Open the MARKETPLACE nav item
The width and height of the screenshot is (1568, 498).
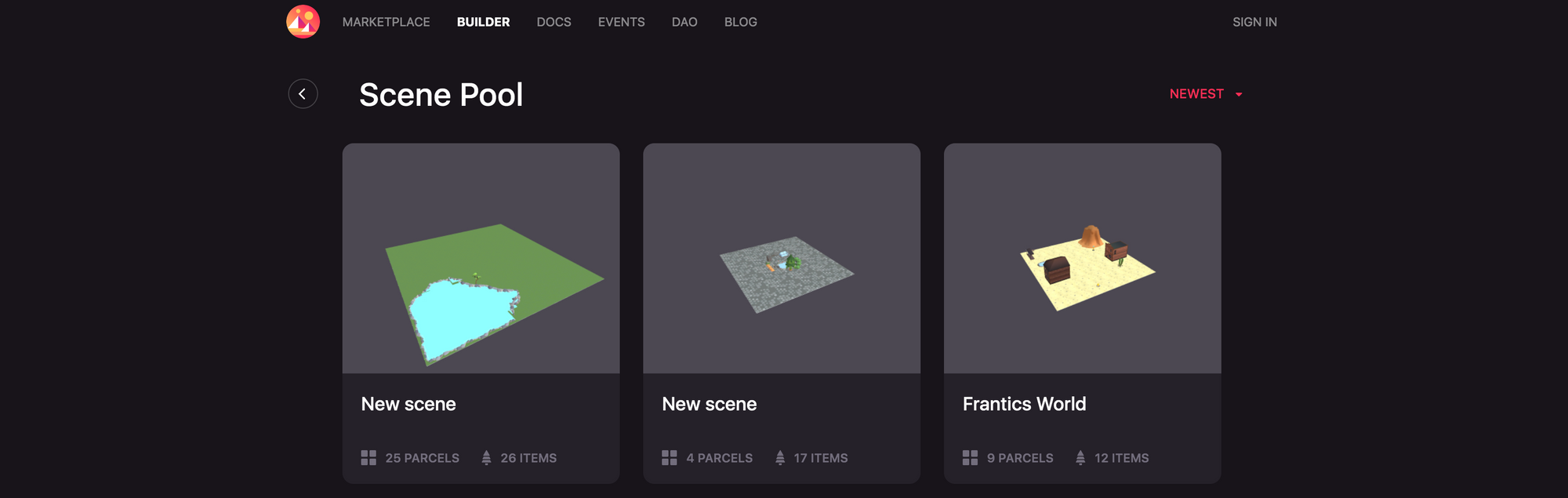pos(386,22)
